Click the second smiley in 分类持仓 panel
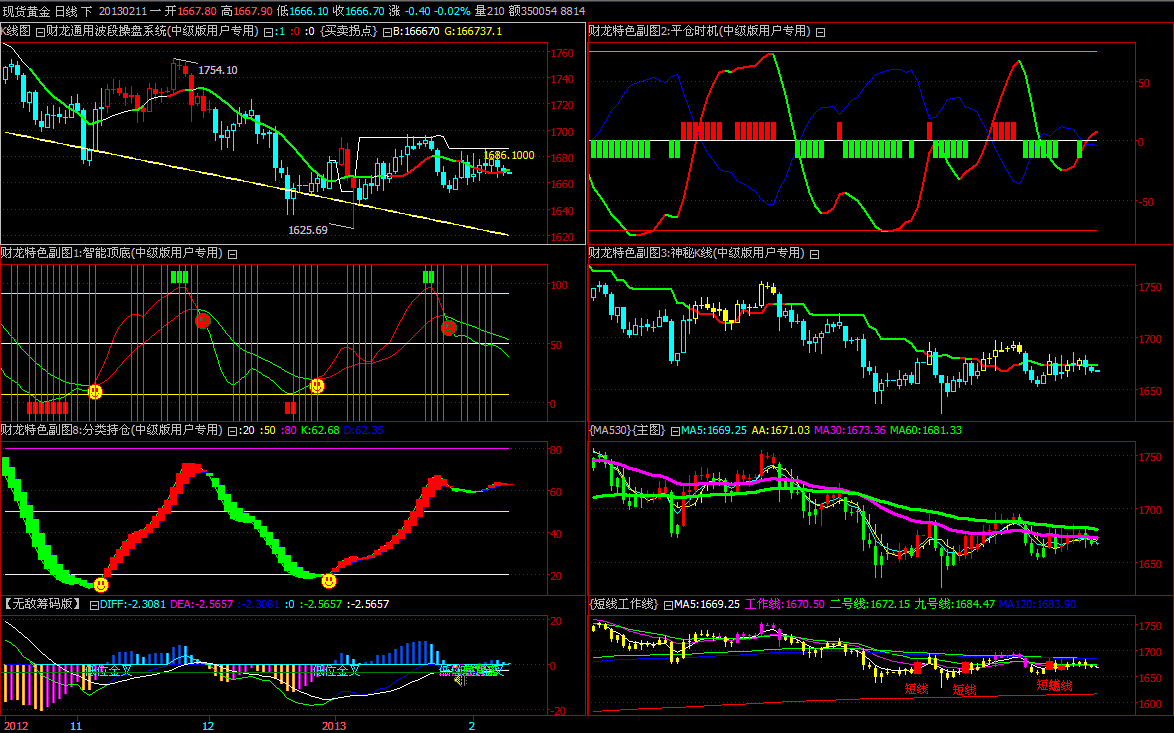The image size is (1174, 733). pos(329,580)
